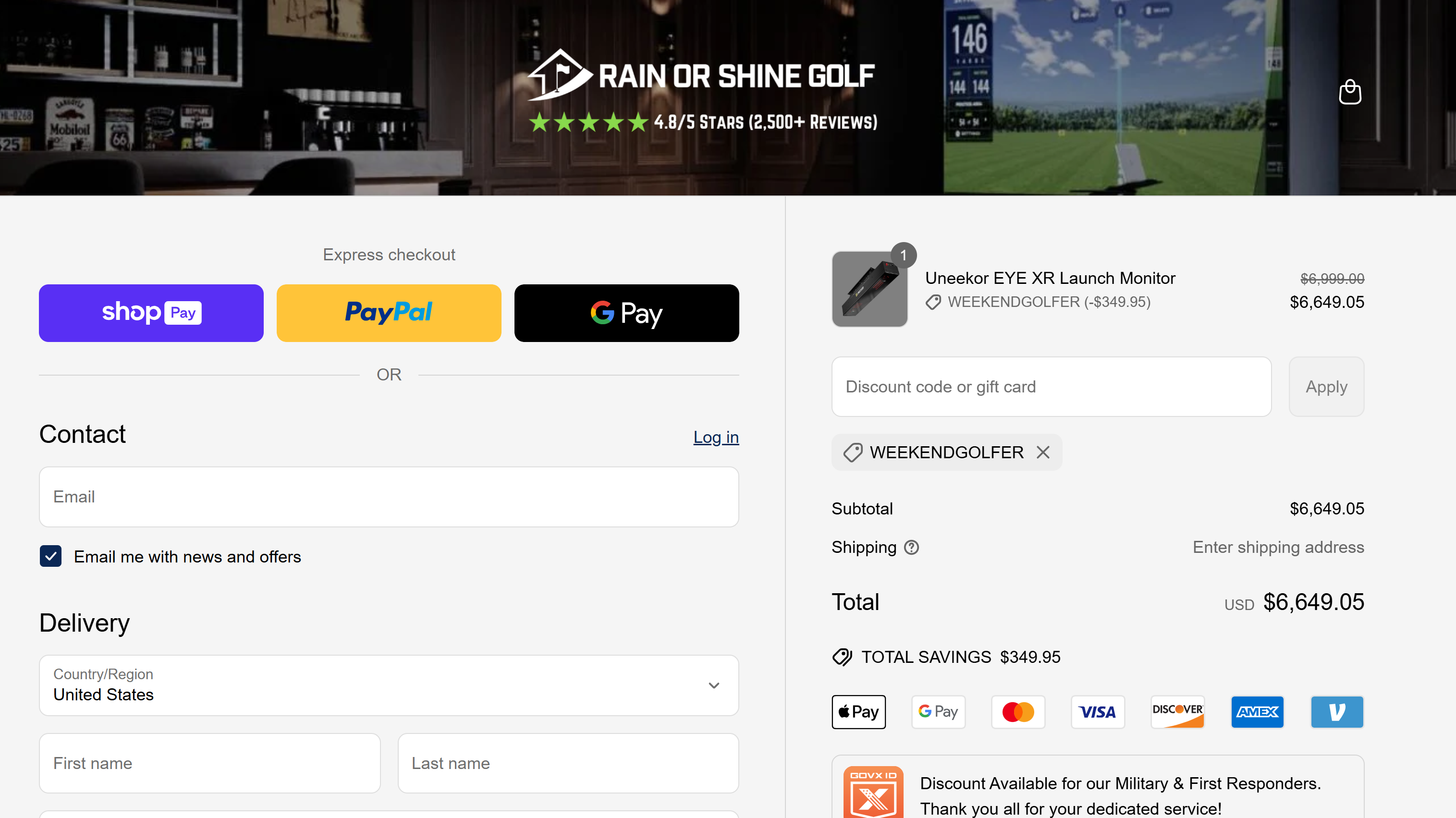Viewport: 1456px width, 818px height.
Task: Apply the discount code
Action: (1326, 387)
